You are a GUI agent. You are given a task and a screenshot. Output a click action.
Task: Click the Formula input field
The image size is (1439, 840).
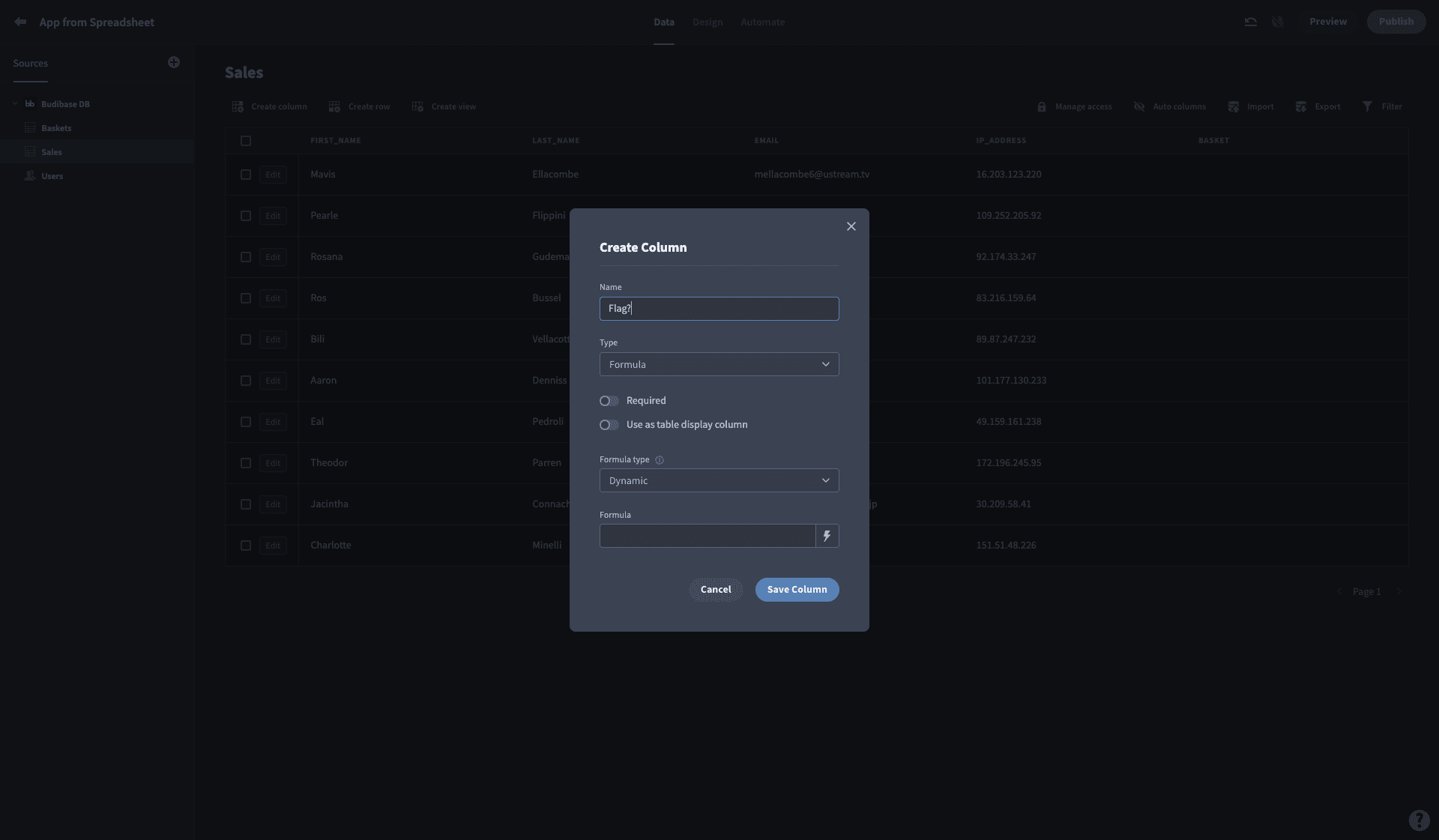708,536
